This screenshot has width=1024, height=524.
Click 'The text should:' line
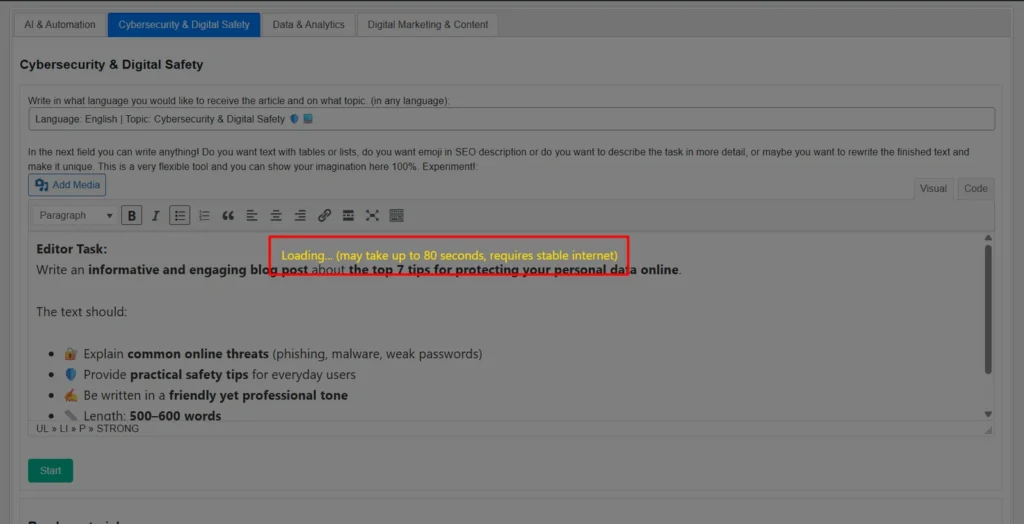tap(82, 312)
